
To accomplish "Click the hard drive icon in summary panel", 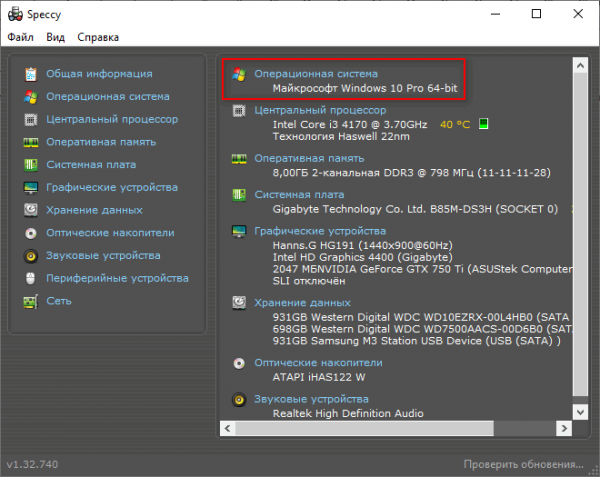I will (x=239, y=303).
